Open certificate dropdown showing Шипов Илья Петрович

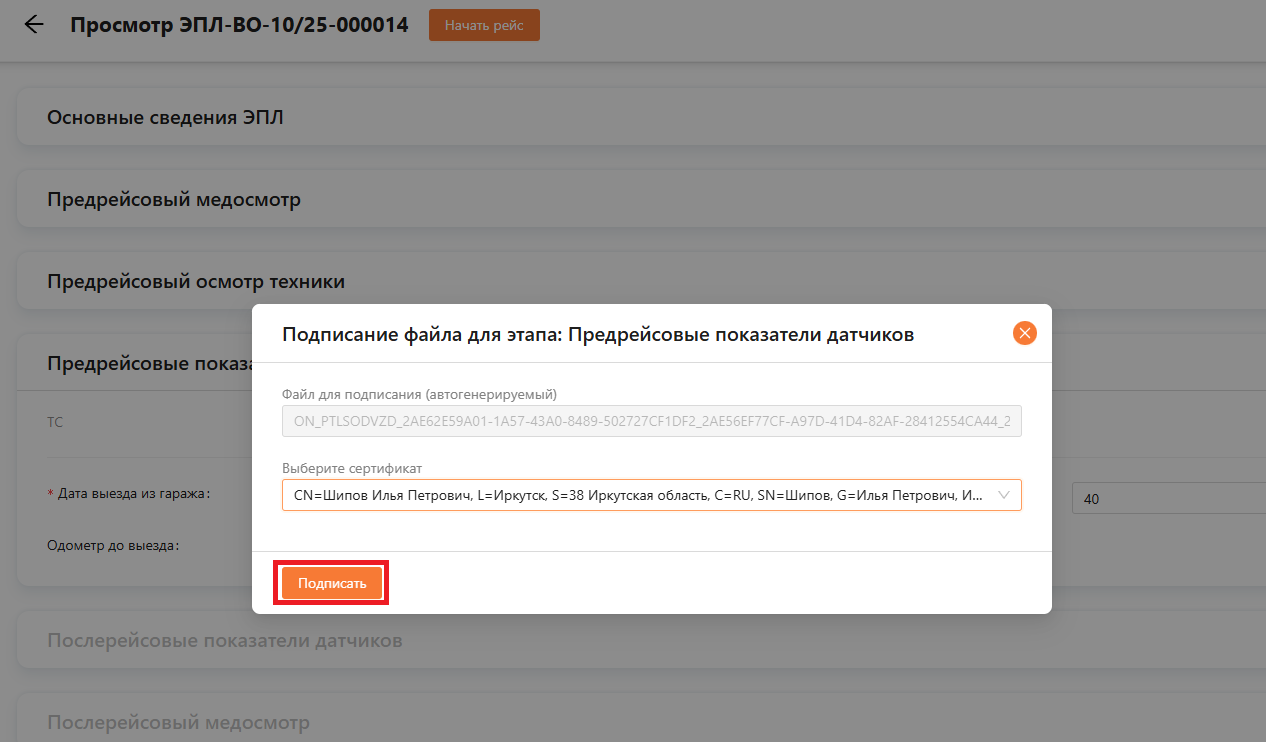coord(640,495)
